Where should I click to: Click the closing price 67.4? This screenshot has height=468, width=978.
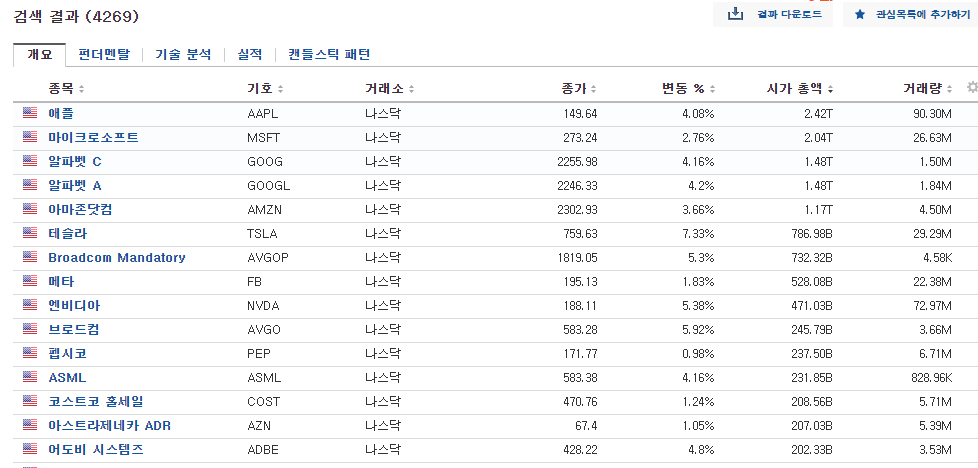point(587,426)
